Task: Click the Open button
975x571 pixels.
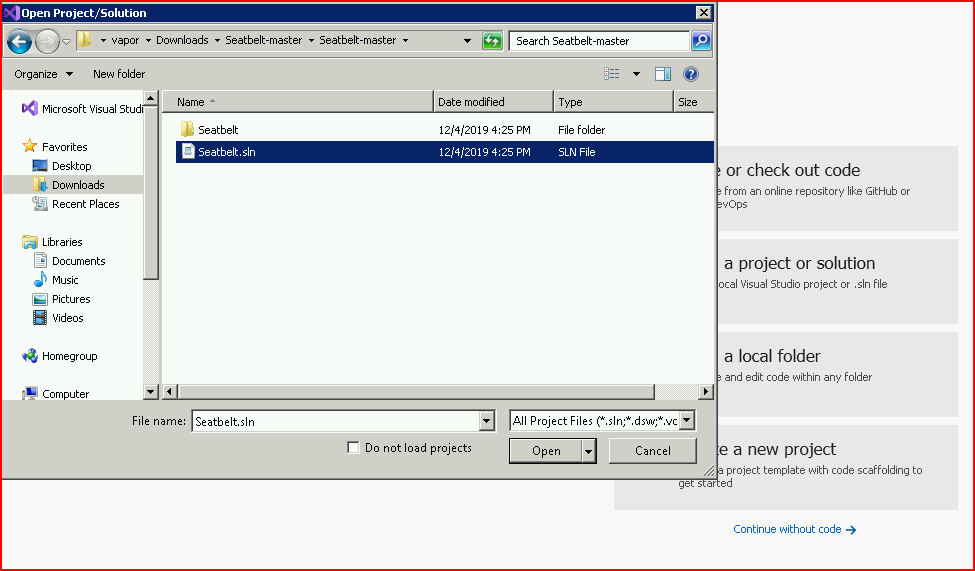Action: point(546,451)
